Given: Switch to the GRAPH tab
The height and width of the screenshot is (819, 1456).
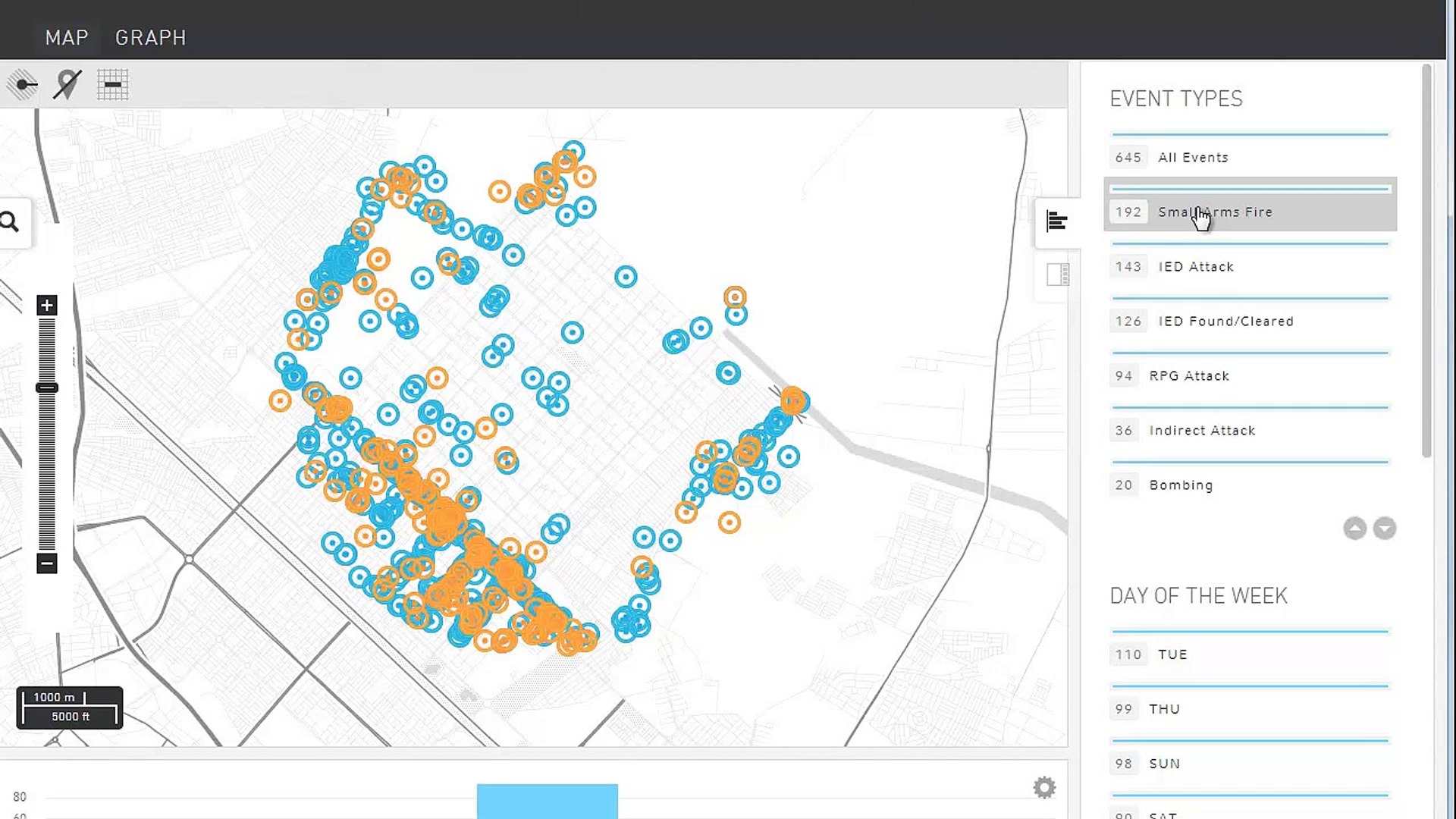Looking at the screenshot, I should 151,37.
